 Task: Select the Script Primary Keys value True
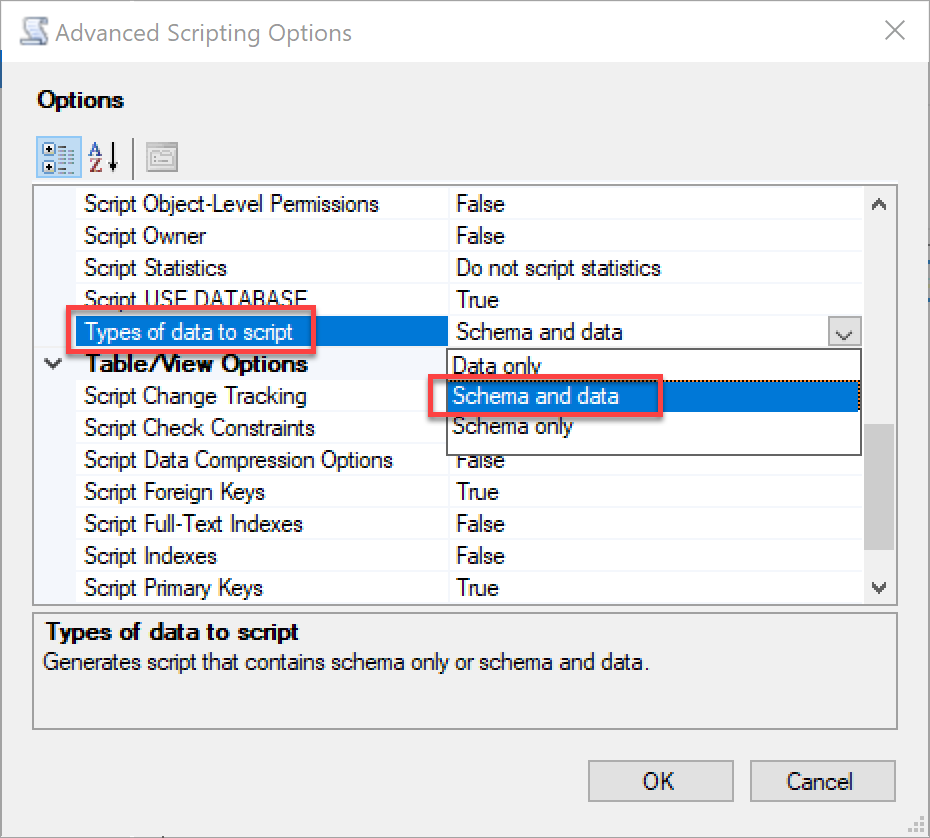477,588
